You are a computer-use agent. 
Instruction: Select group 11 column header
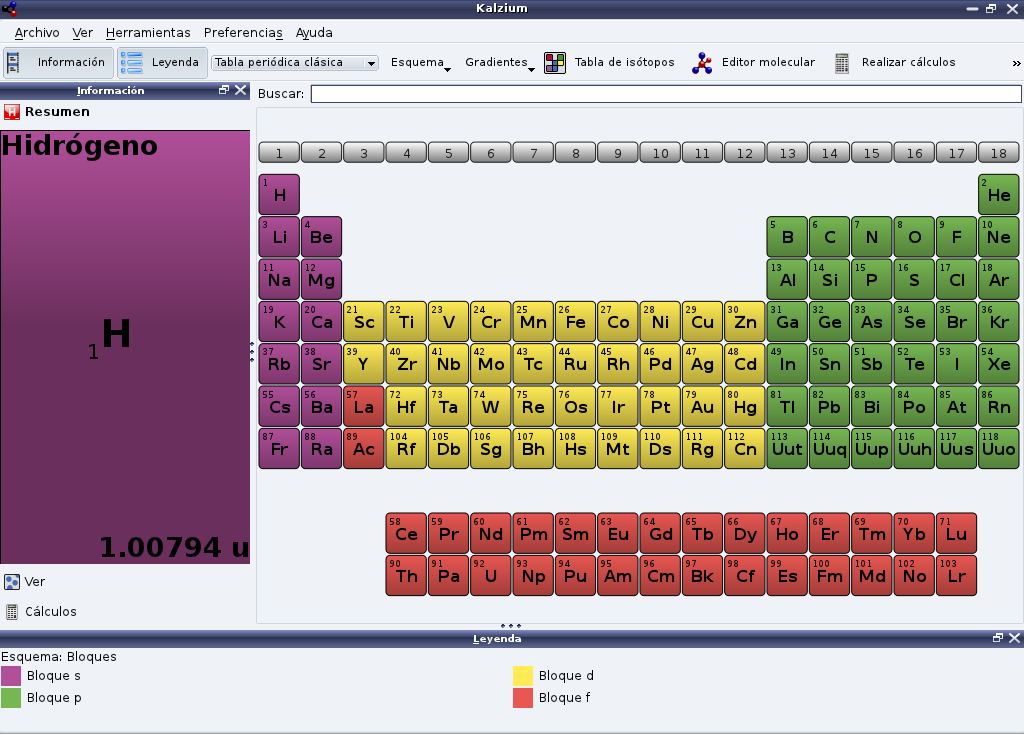[703, 153]
